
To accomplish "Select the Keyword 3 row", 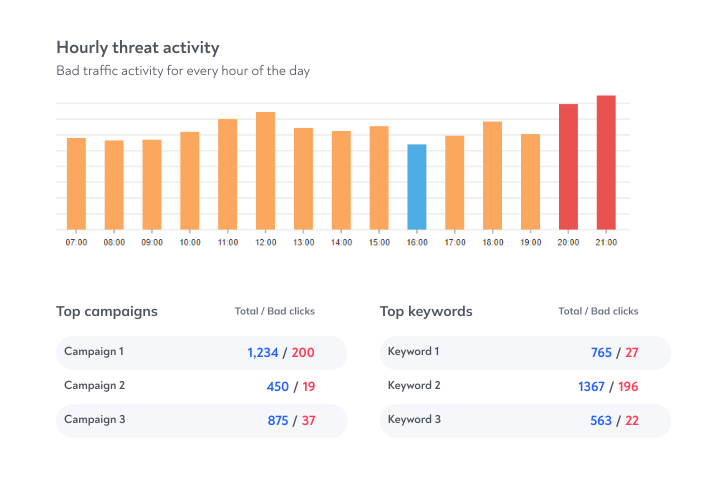I will click(x=525, y=420).
